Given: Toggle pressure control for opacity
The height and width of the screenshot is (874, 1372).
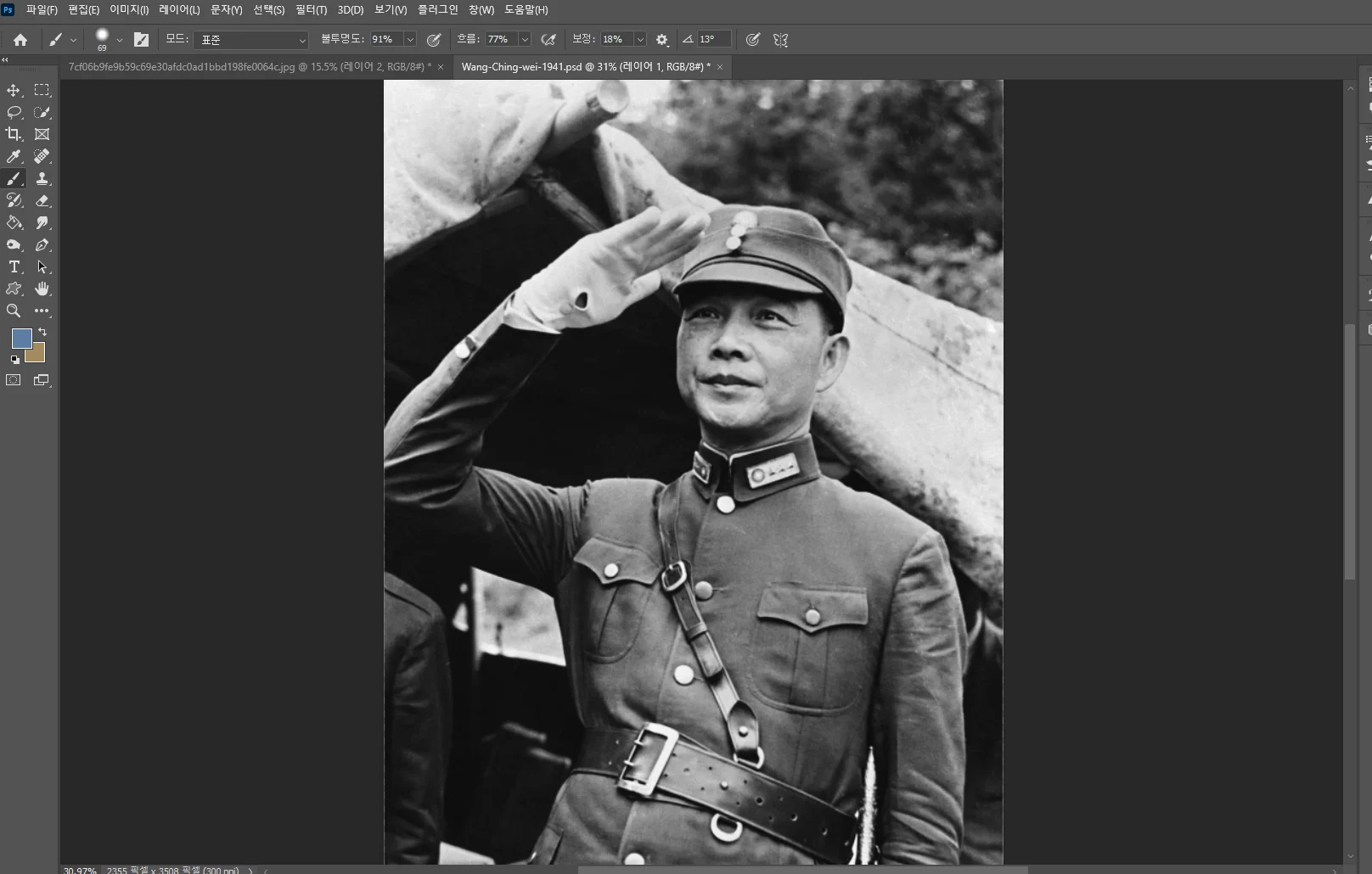Looking at the screenshot, I should (434, 39).
